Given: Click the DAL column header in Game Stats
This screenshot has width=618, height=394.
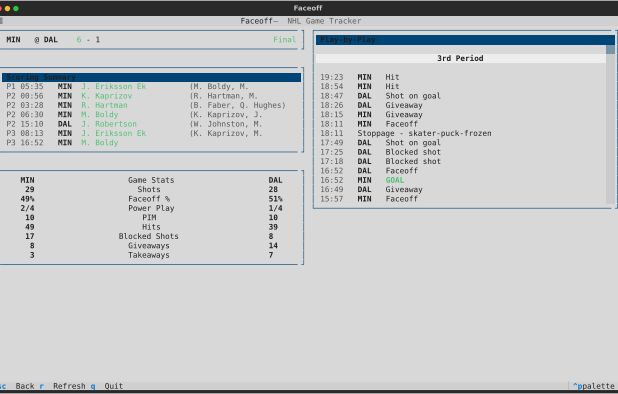Looking at the screenshot, I should pyautogui.click(x=275, y=180).
